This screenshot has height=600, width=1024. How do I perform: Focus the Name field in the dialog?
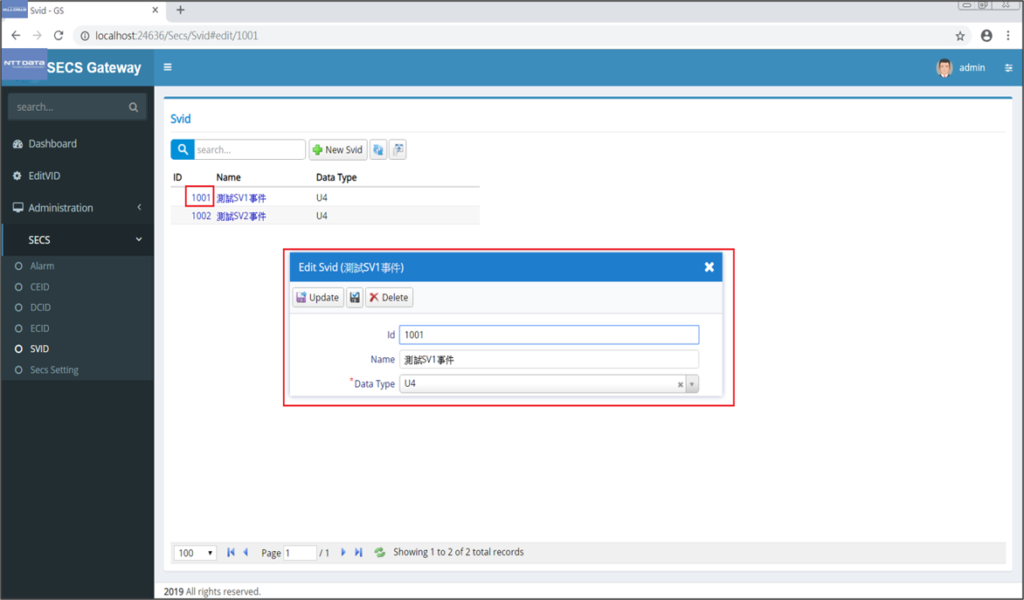tap(549, 360)
